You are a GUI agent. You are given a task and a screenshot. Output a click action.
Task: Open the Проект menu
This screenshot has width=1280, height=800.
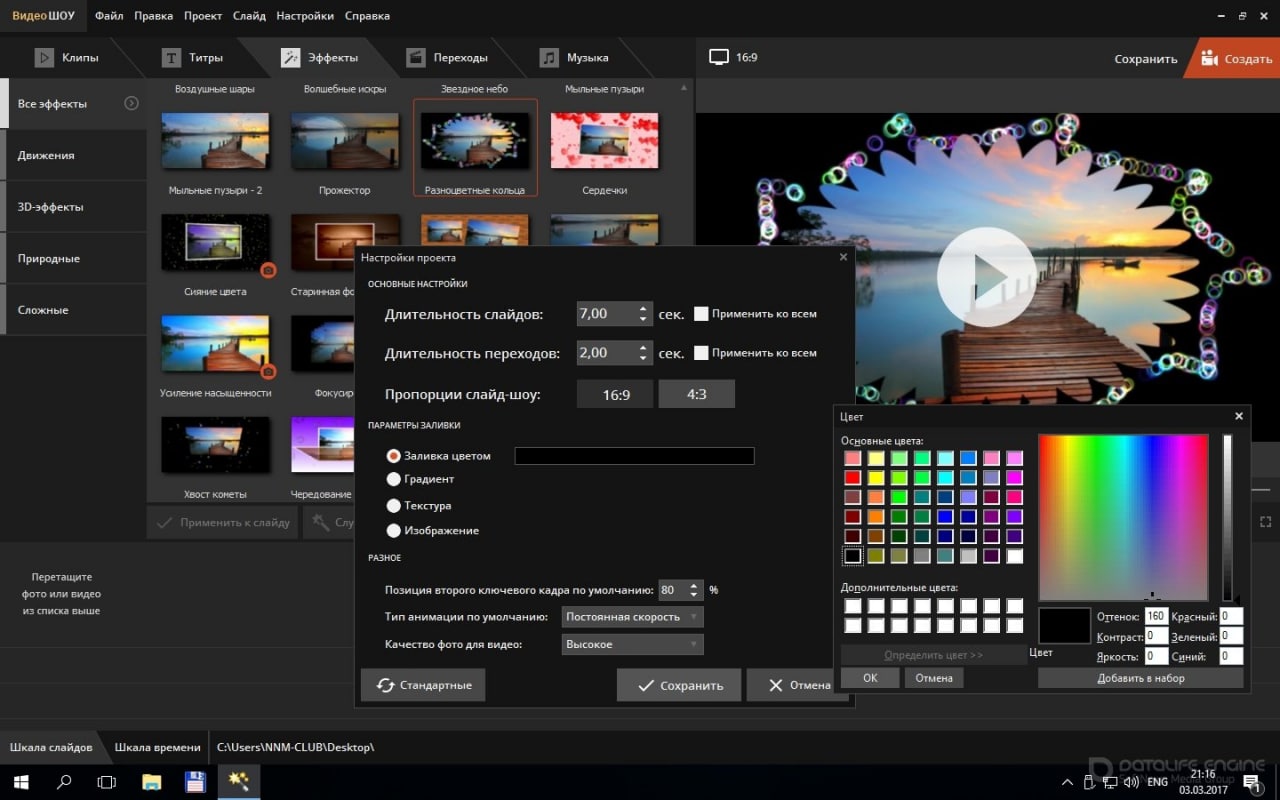(203, 16)
